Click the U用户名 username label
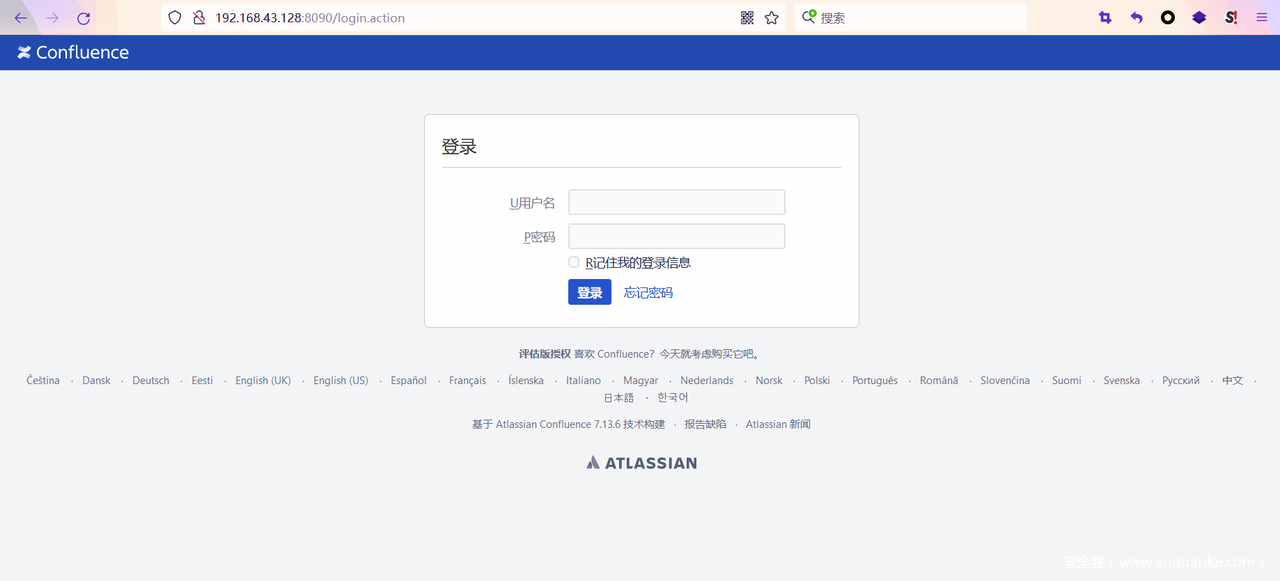1280x581 pixels. 532,203
